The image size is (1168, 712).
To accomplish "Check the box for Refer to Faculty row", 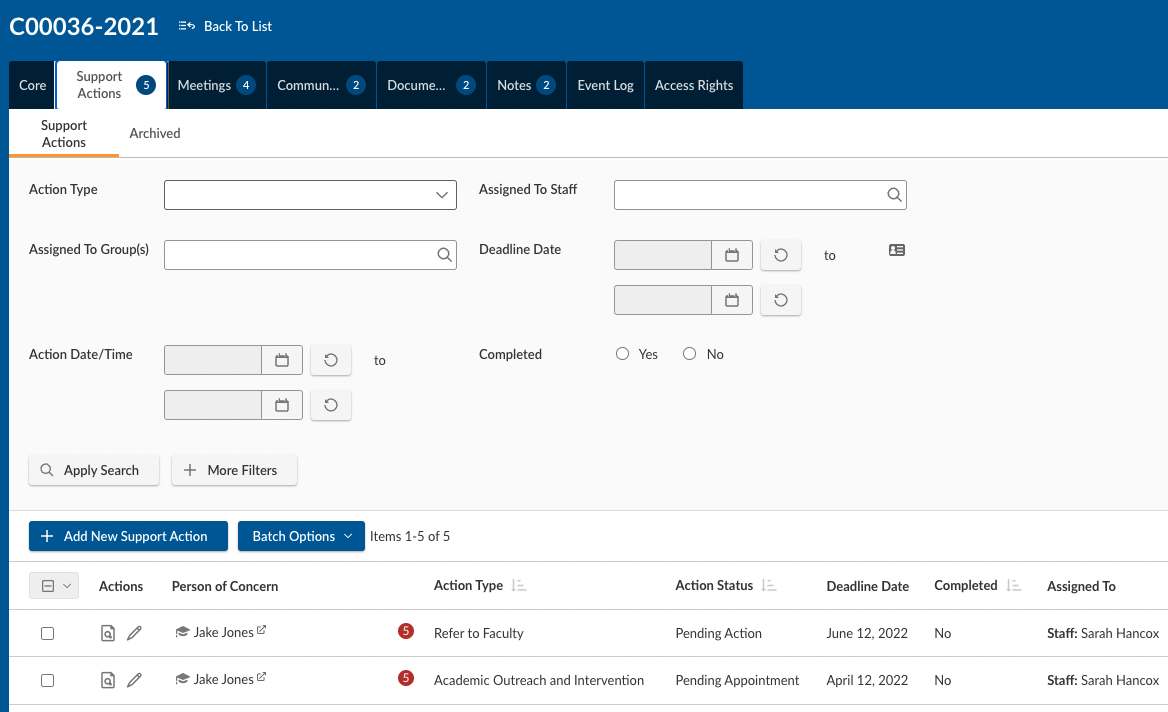I will 47,634.
